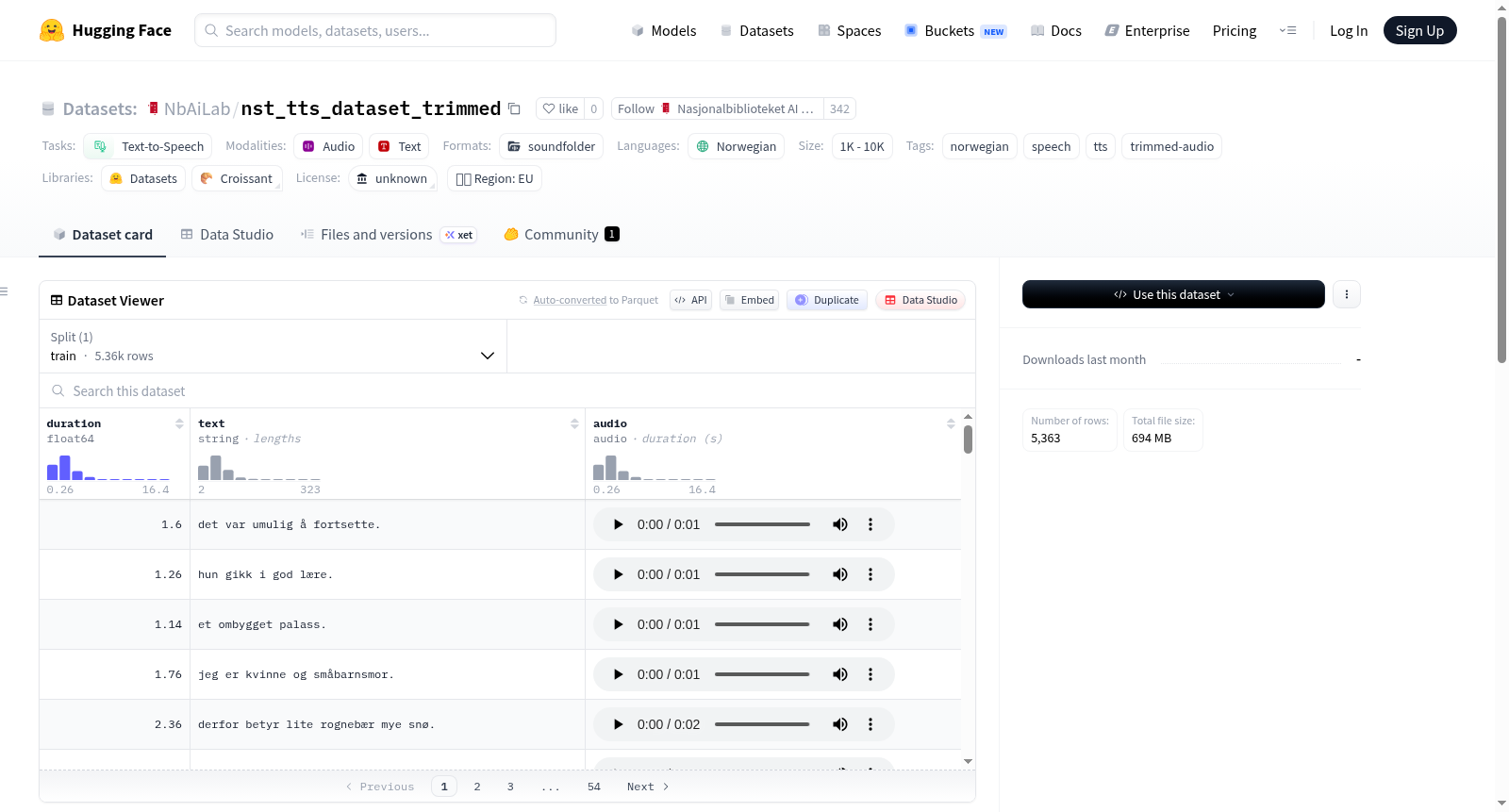Open audio options for 'det var umulig' row

pos(871,524)
